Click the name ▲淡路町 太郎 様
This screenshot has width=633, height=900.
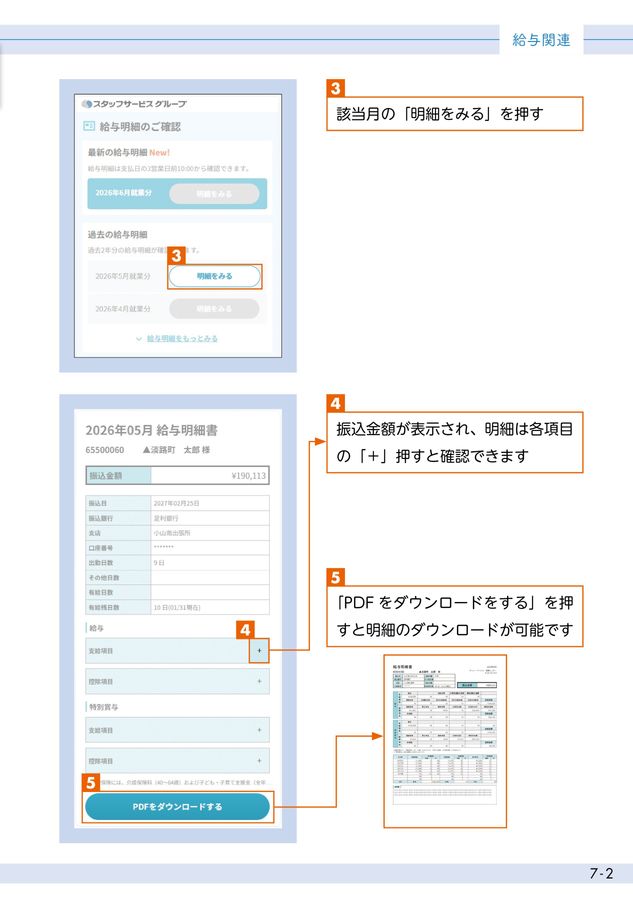click(x=176, y=450)
